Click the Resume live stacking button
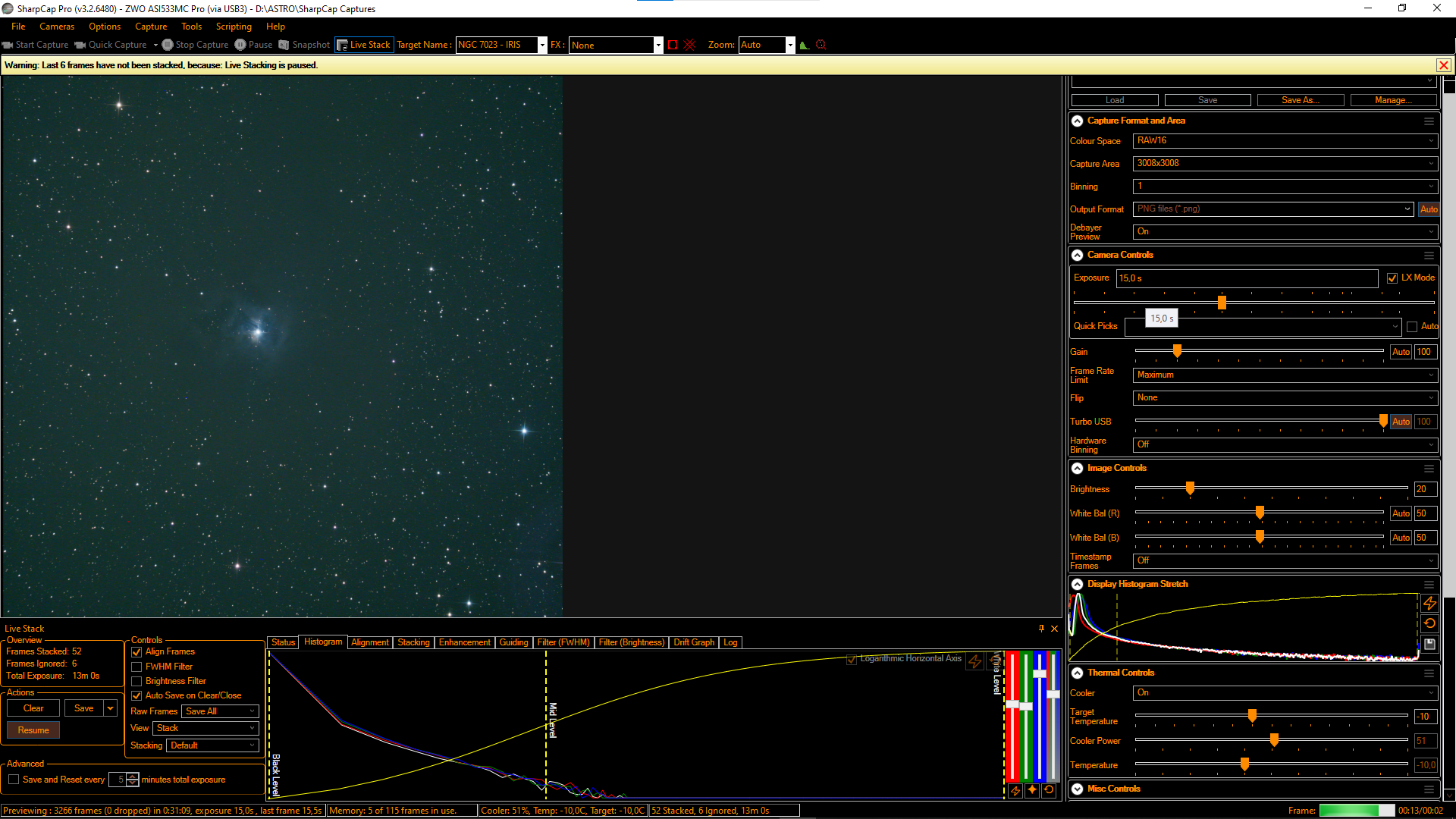This screenshot has width=1456, height=819. 33,730
